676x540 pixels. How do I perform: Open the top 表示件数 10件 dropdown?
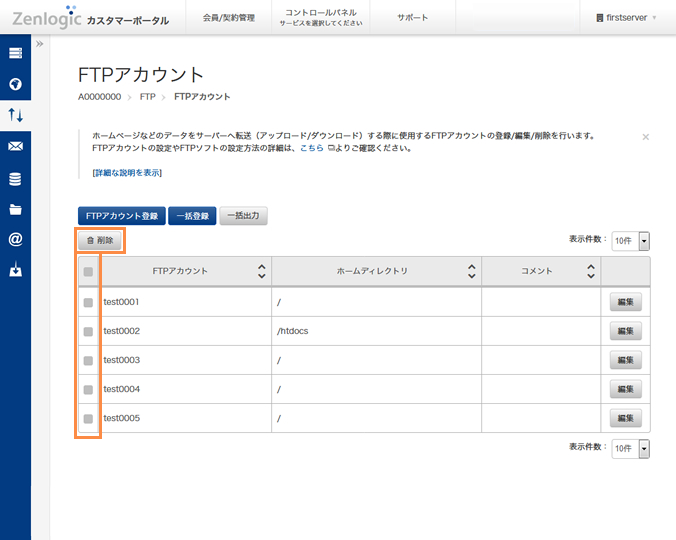coord(631,241)
